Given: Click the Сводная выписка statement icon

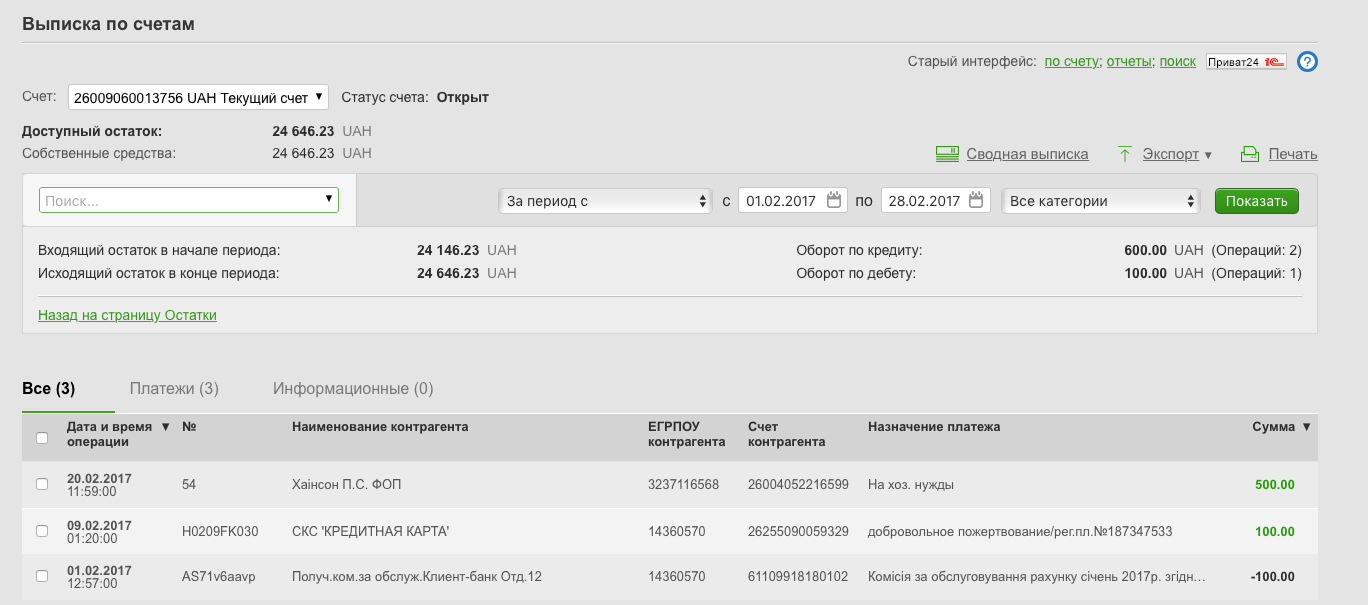Looking at the screenshot, I should [947, 154].
